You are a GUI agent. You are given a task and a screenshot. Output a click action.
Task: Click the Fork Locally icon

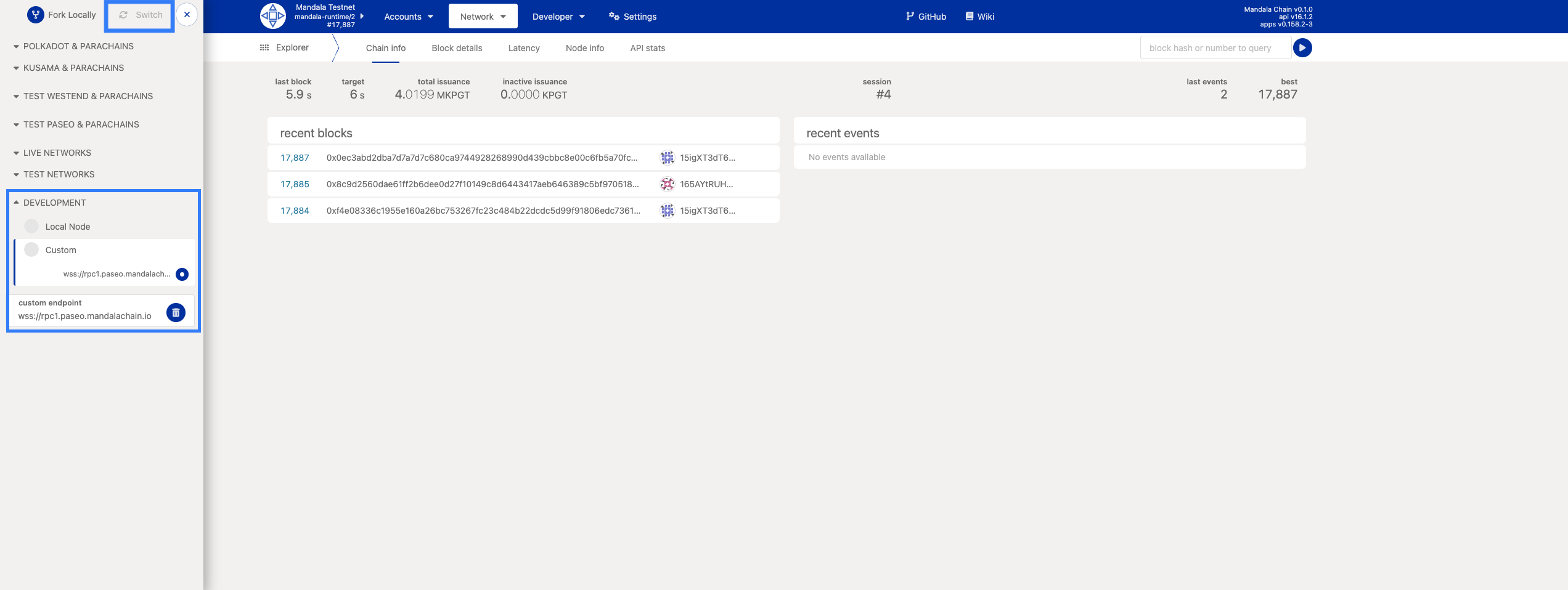(x=36, y=15)
